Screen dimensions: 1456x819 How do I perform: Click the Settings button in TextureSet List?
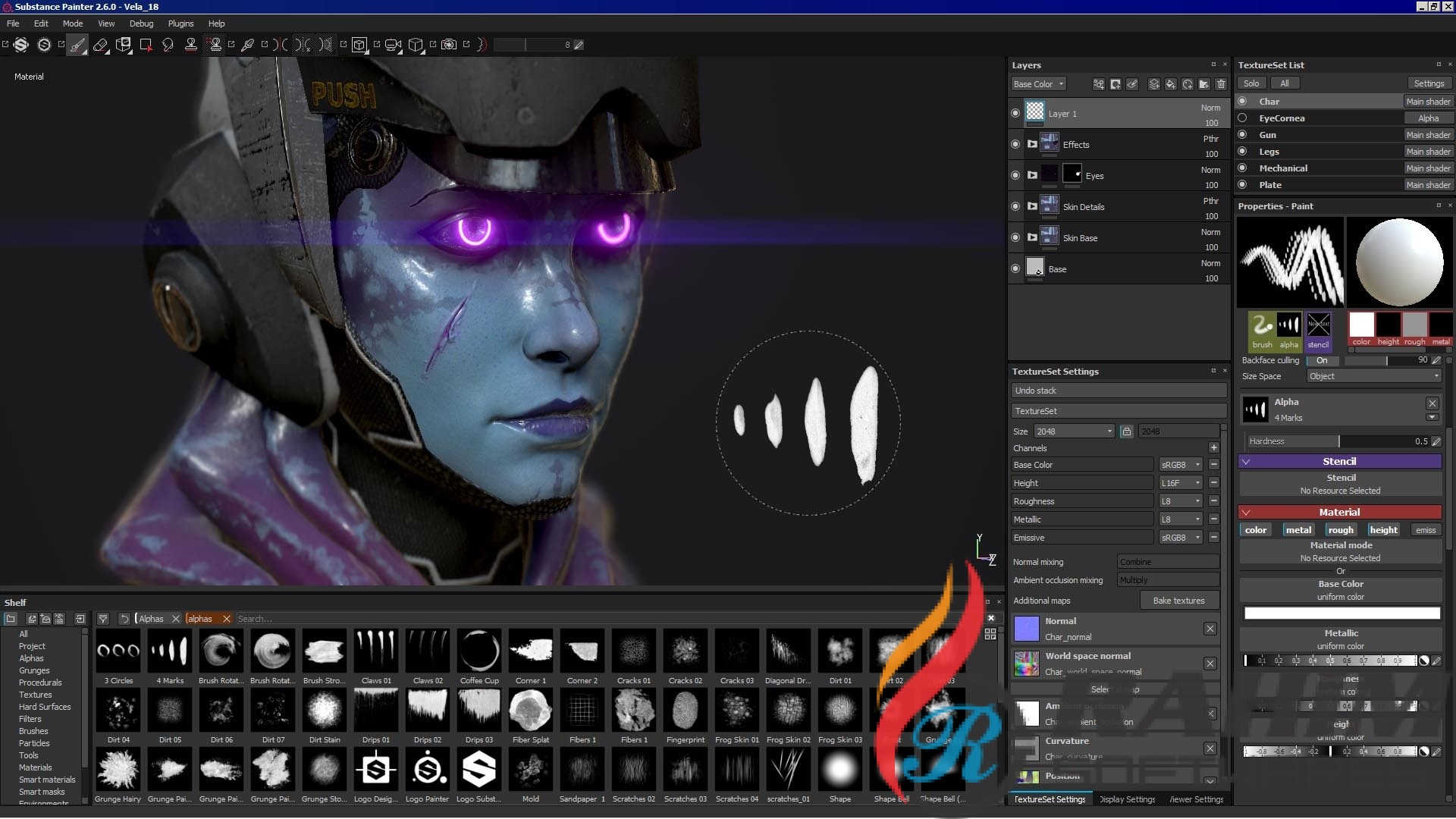tap(1429, 83)
